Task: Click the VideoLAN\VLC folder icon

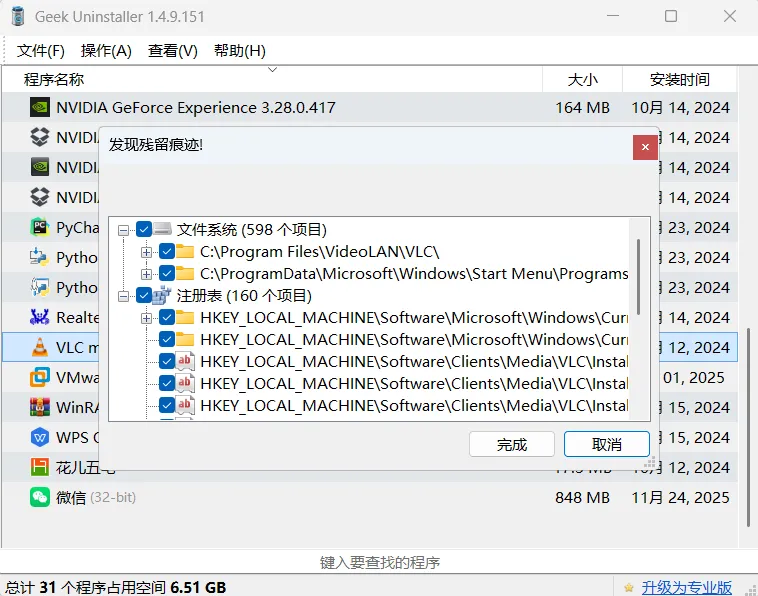Action: (x=185, y=251)
